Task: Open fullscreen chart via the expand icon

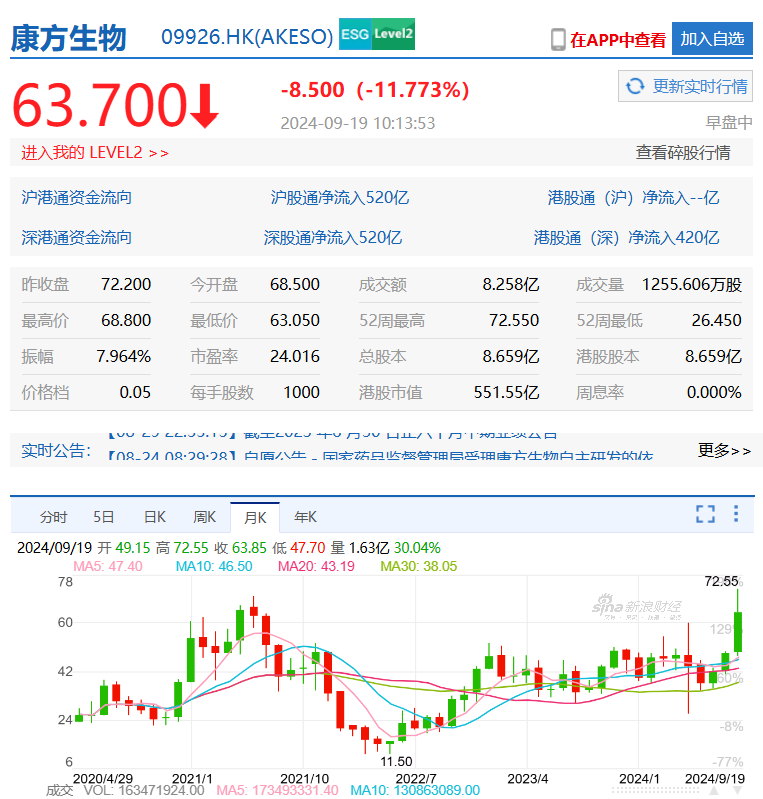Action: point(705,514)
